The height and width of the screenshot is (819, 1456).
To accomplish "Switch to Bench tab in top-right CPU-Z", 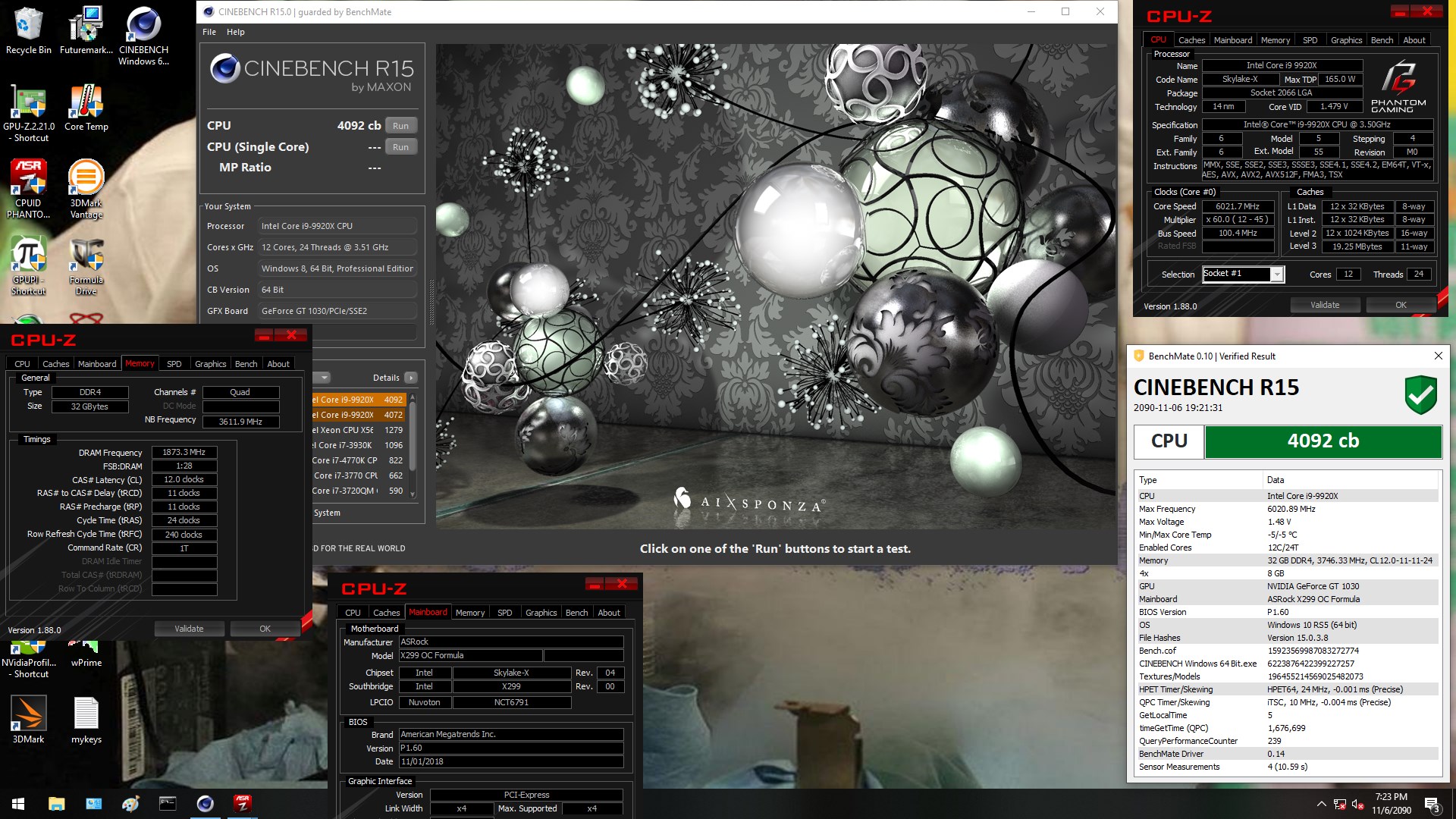I will [1382, 40].
